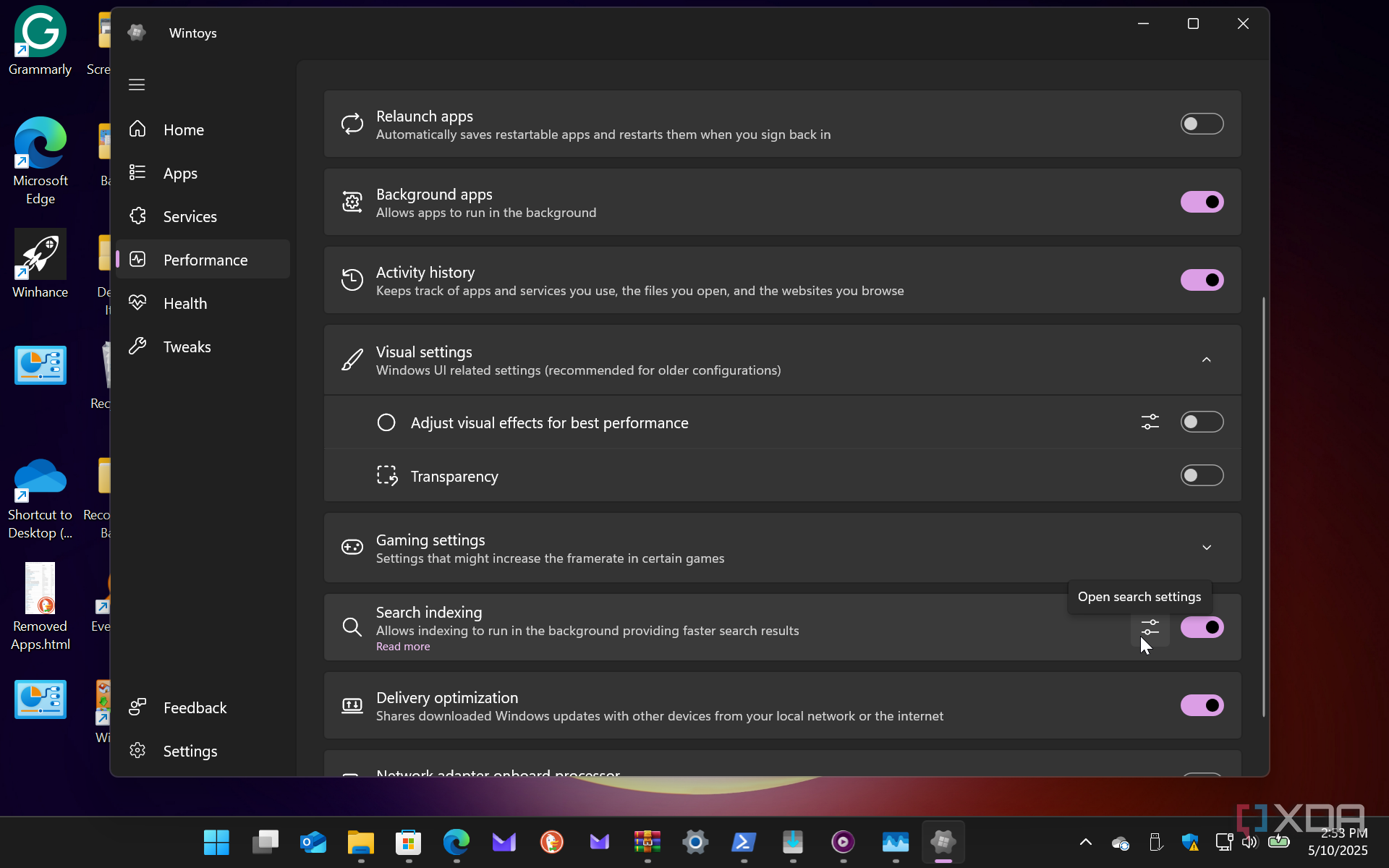This screenshot has width=1389, height=868.
Task: Open visual effects options sliders icon
Action: (x=1150, y=422)
